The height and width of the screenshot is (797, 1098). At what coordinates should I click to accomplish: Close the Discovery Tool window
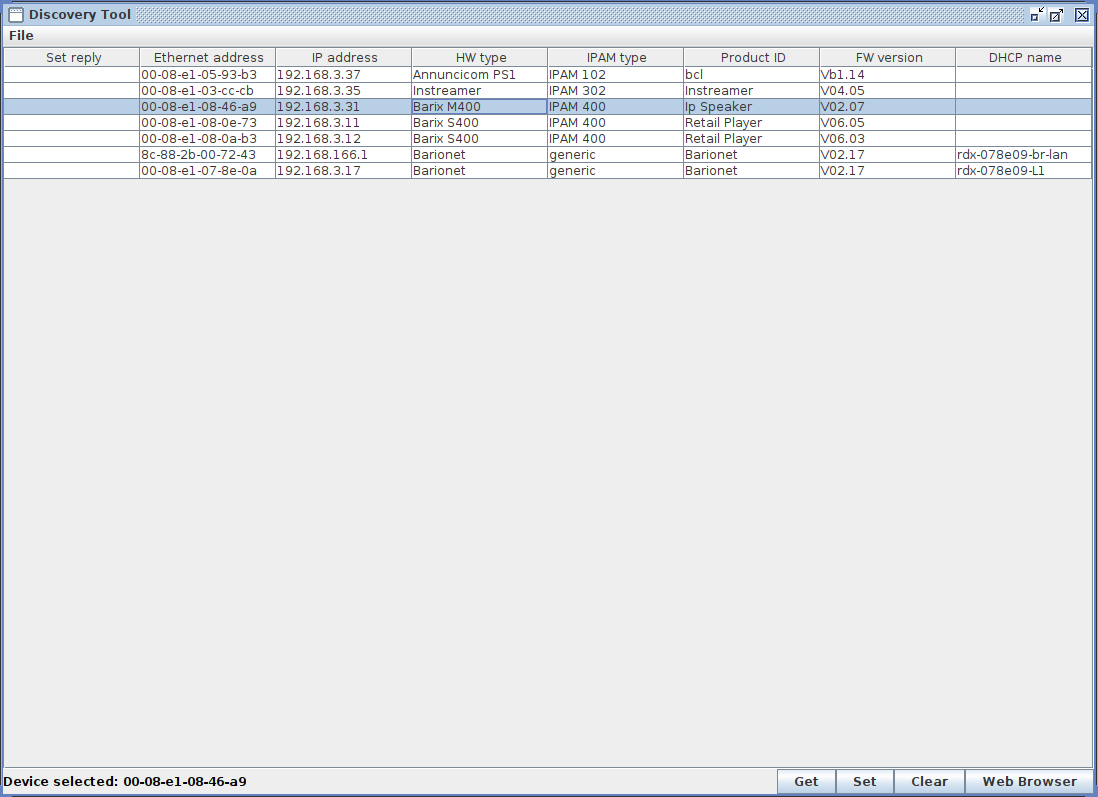pyautogui.click(x=1081, y=15)
